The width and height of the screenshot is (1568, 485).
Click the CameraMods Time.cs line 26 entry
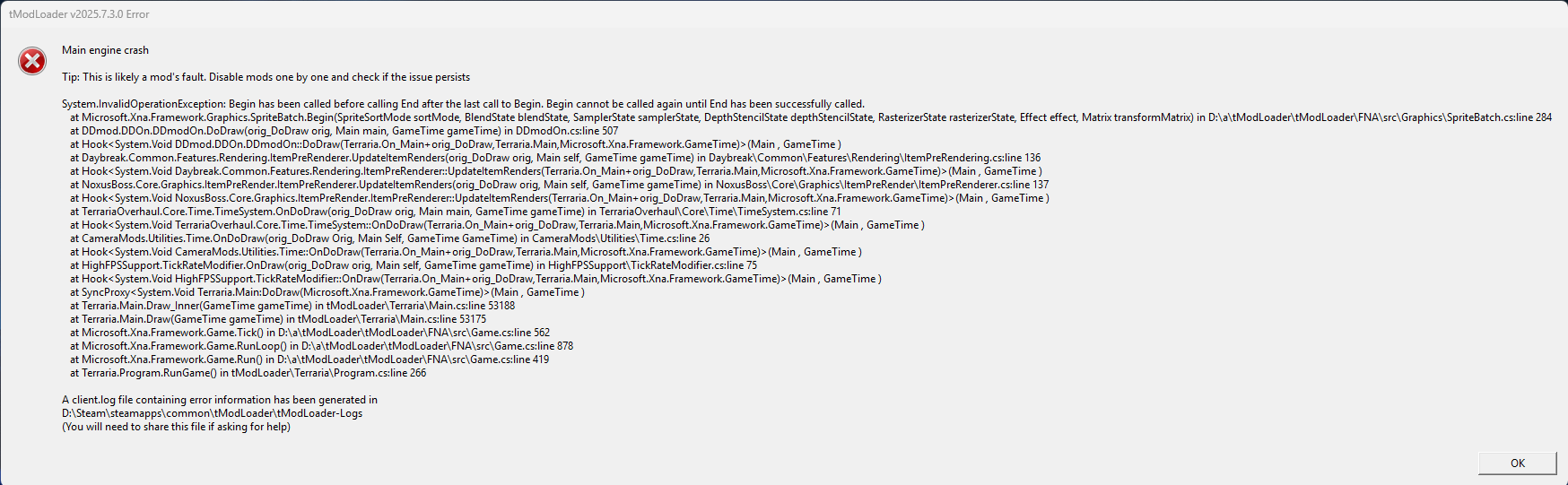(x=390, y=238)
